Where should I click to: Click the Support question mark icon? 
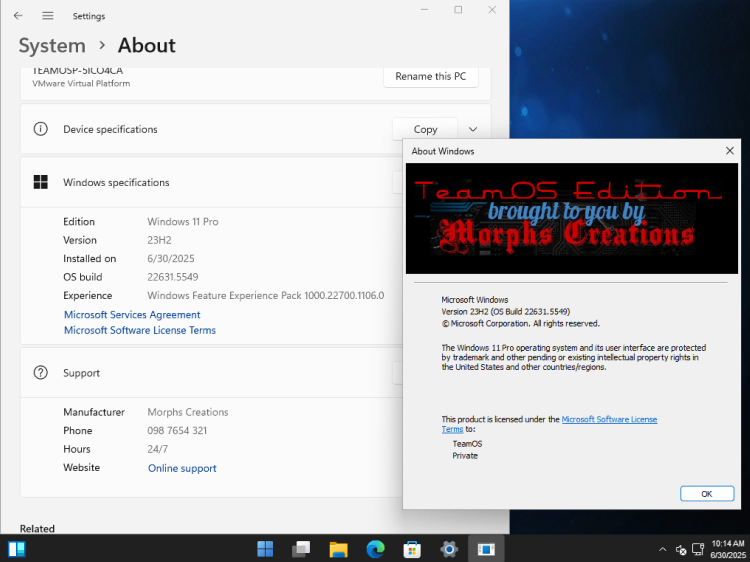41,373
